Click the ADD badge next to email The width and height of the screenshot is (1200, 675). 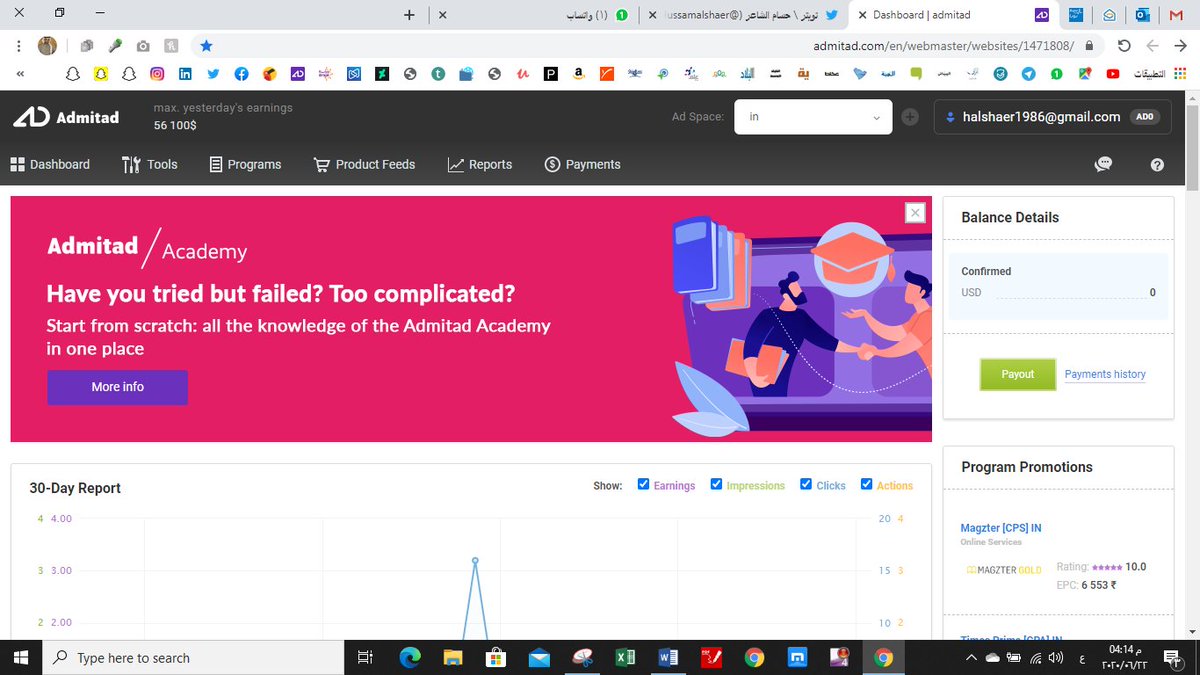1145,117
